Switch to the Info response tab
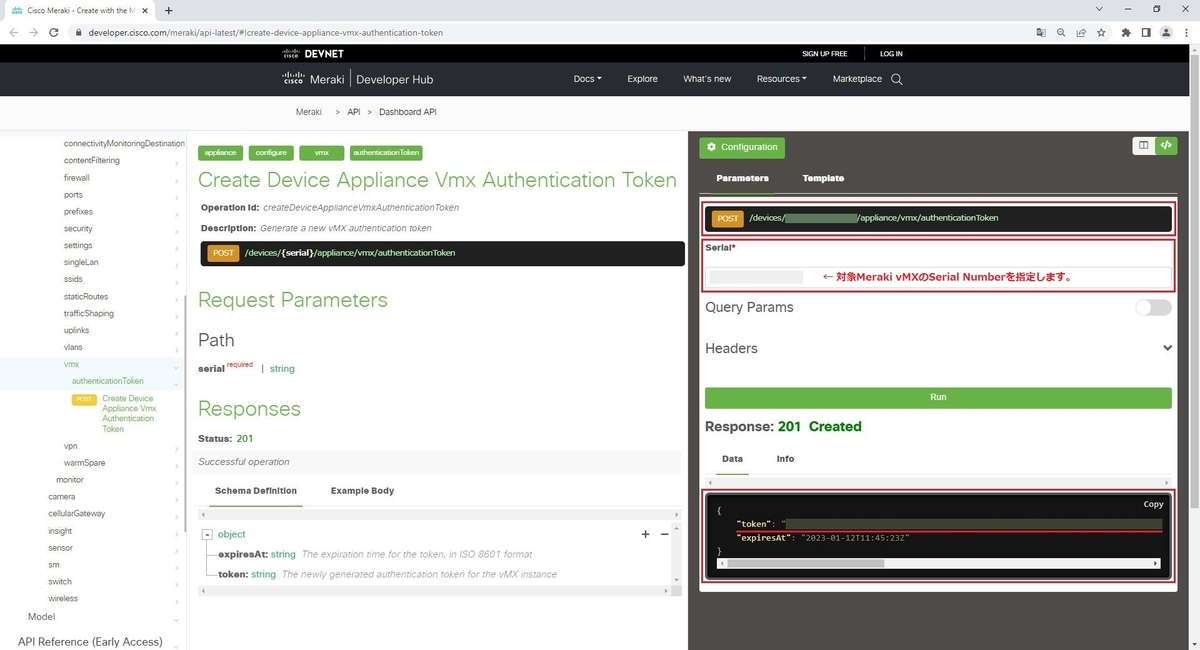Viewport: 1200px width, 650px height. click(785, 459)
